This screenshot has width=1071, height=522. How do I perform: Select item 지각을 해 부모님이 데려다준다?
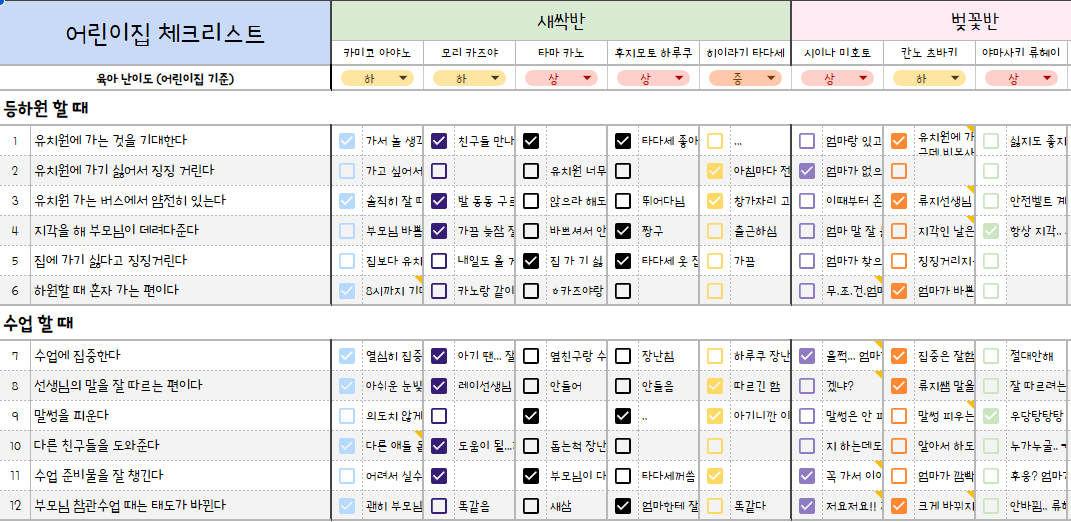tap(180, 231)
